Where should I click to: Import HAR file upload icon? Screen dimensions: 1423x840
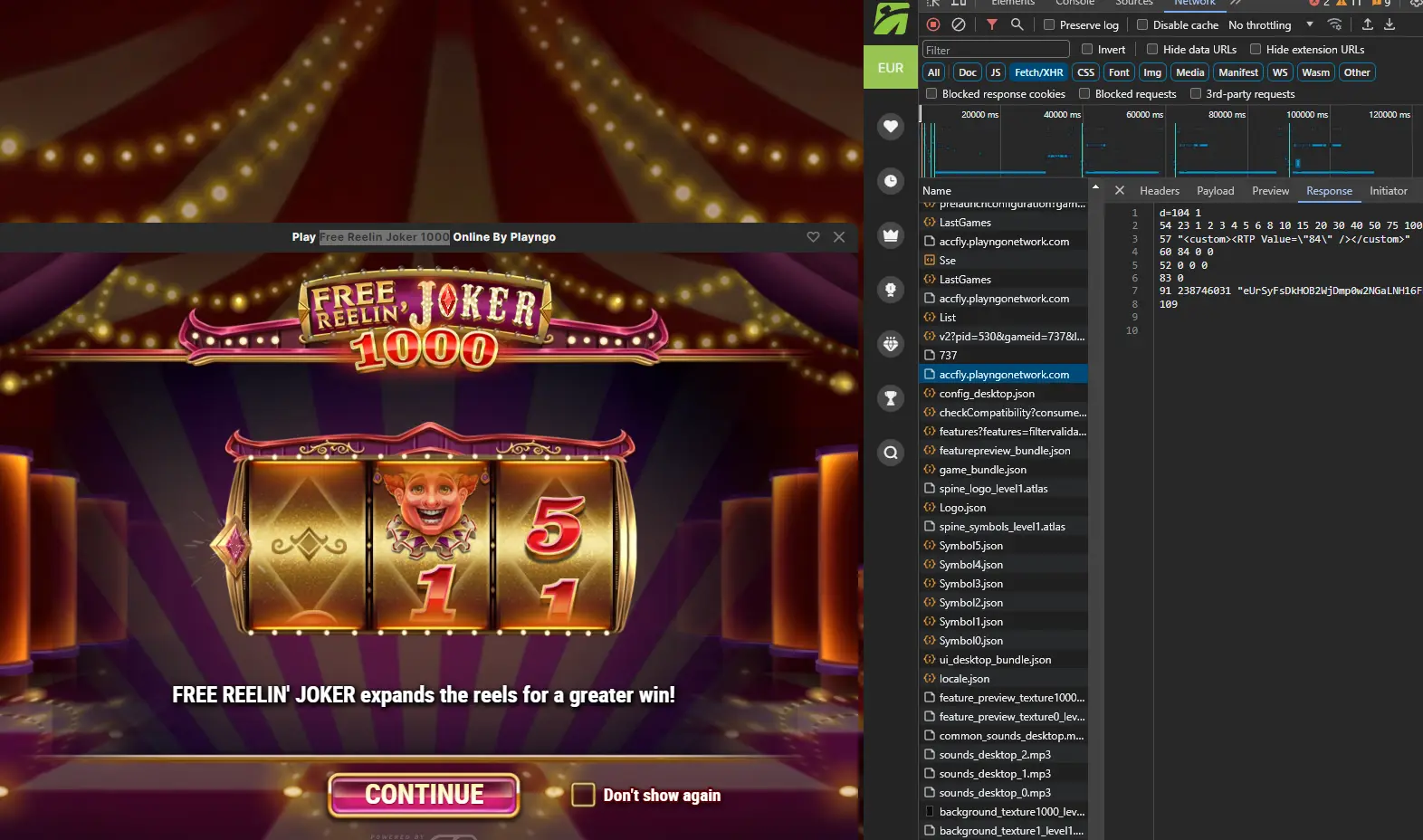(1368, 24)
